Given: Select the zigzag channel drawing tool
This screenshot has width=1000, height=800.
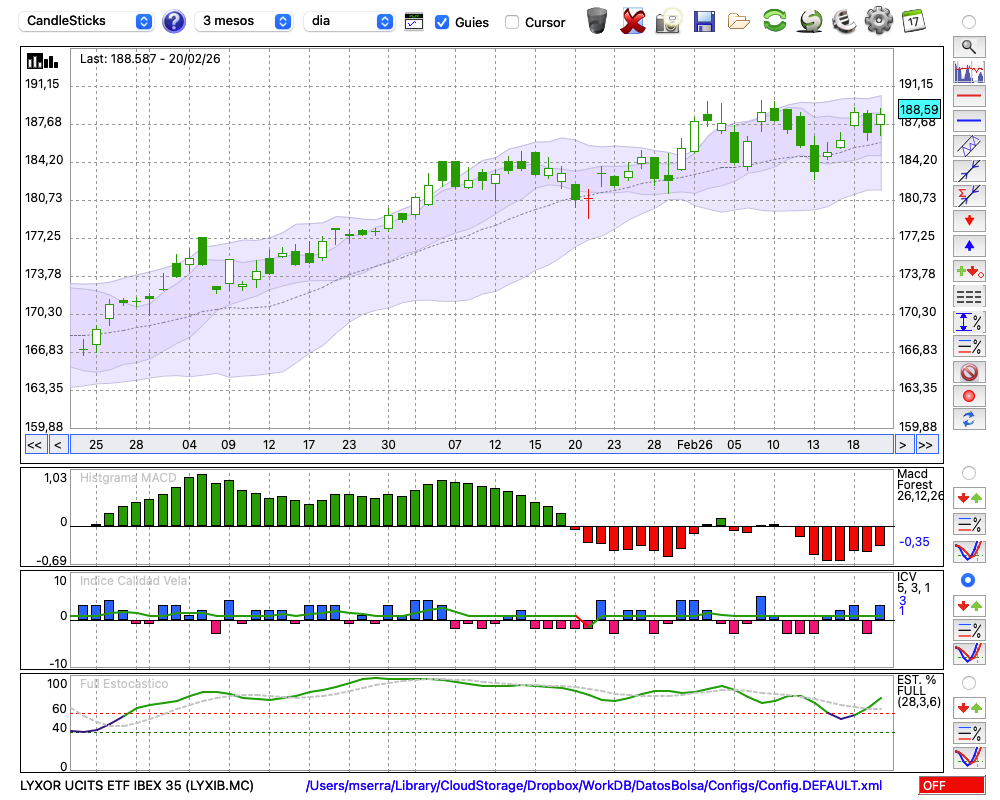Looking at the screenshot, I should (969, 146).
